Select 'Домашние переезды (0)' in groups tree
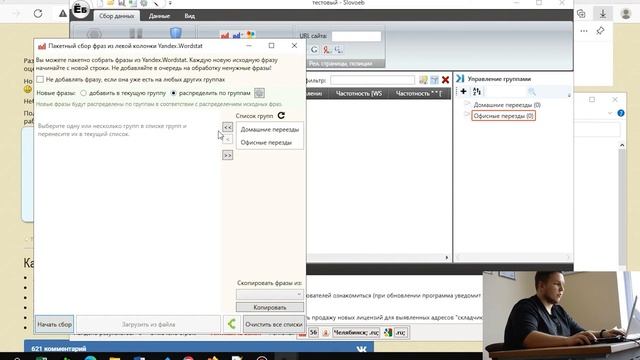 pos(507,105)
